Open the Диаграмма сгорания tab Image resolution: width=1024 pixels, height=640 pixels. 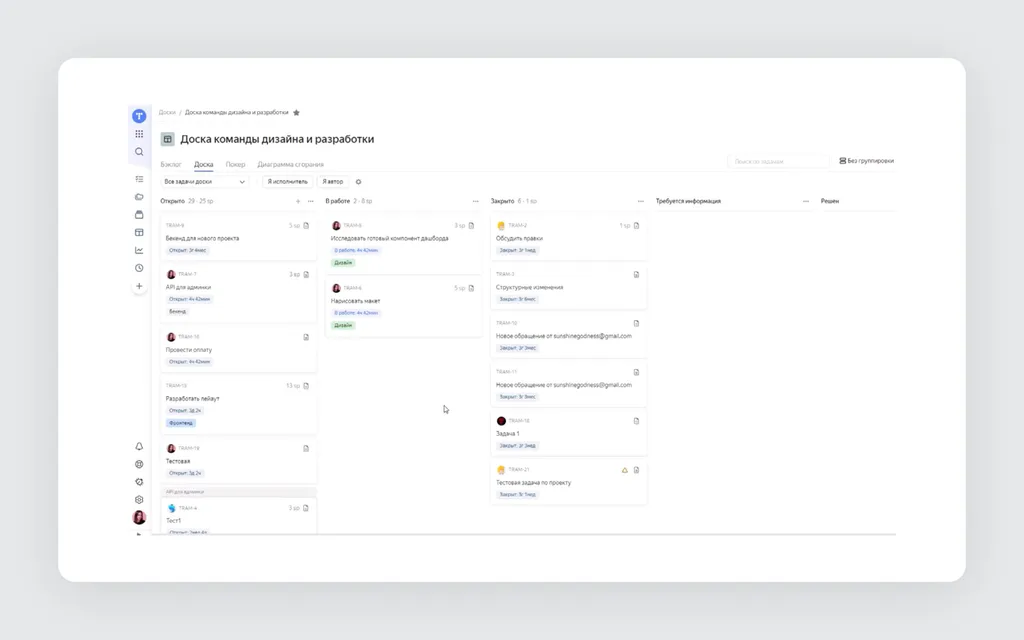(291, 165)
